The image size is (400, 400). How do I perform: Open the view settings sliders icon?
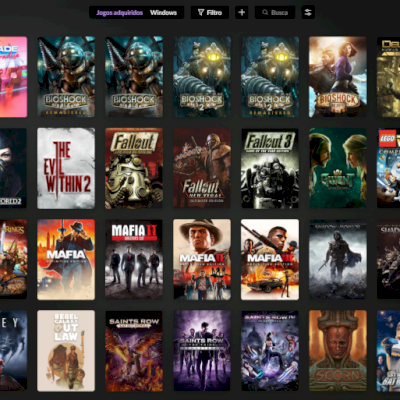(x=308, y=13)
